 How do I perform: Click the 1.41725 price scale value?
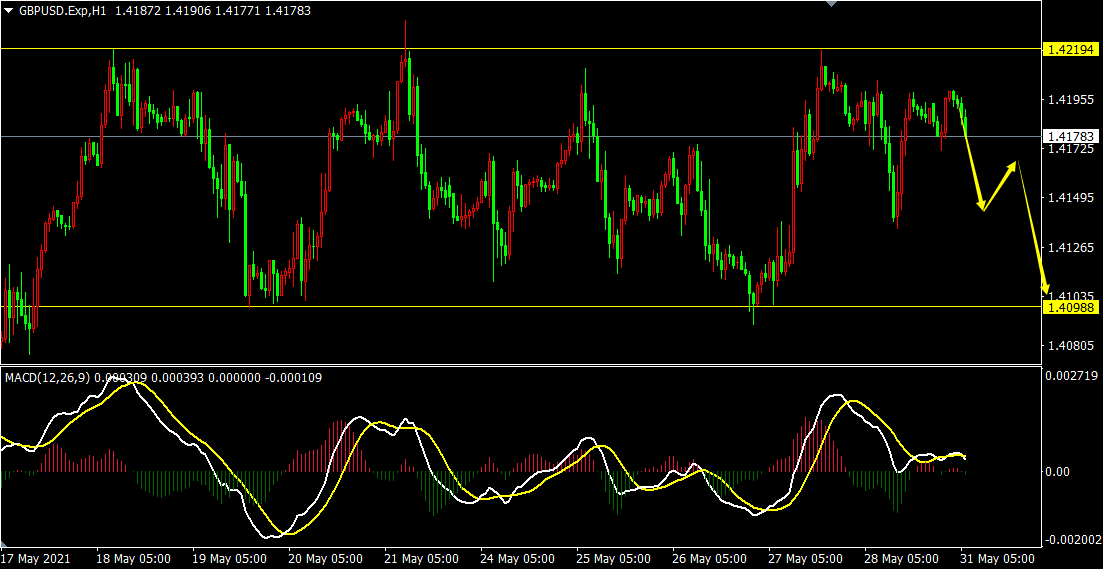click(x=1070, y=149)
